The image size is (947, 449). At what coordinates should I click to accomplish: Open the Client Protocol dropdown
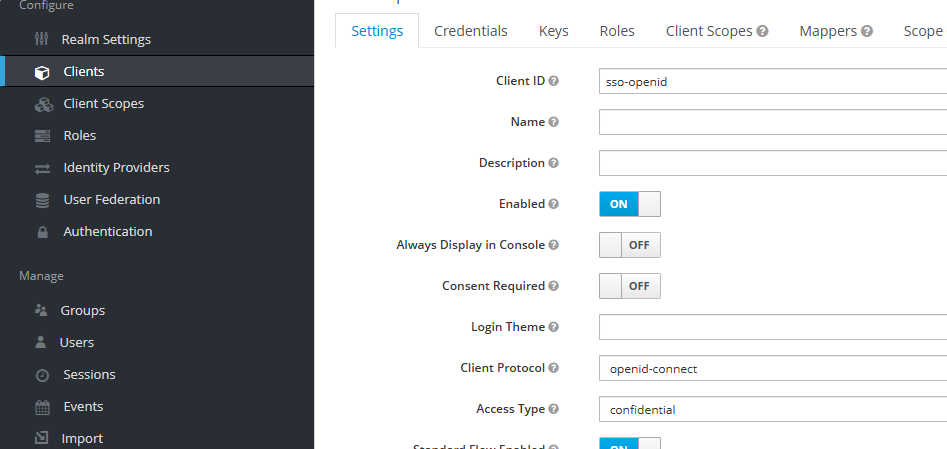(772, 368)
